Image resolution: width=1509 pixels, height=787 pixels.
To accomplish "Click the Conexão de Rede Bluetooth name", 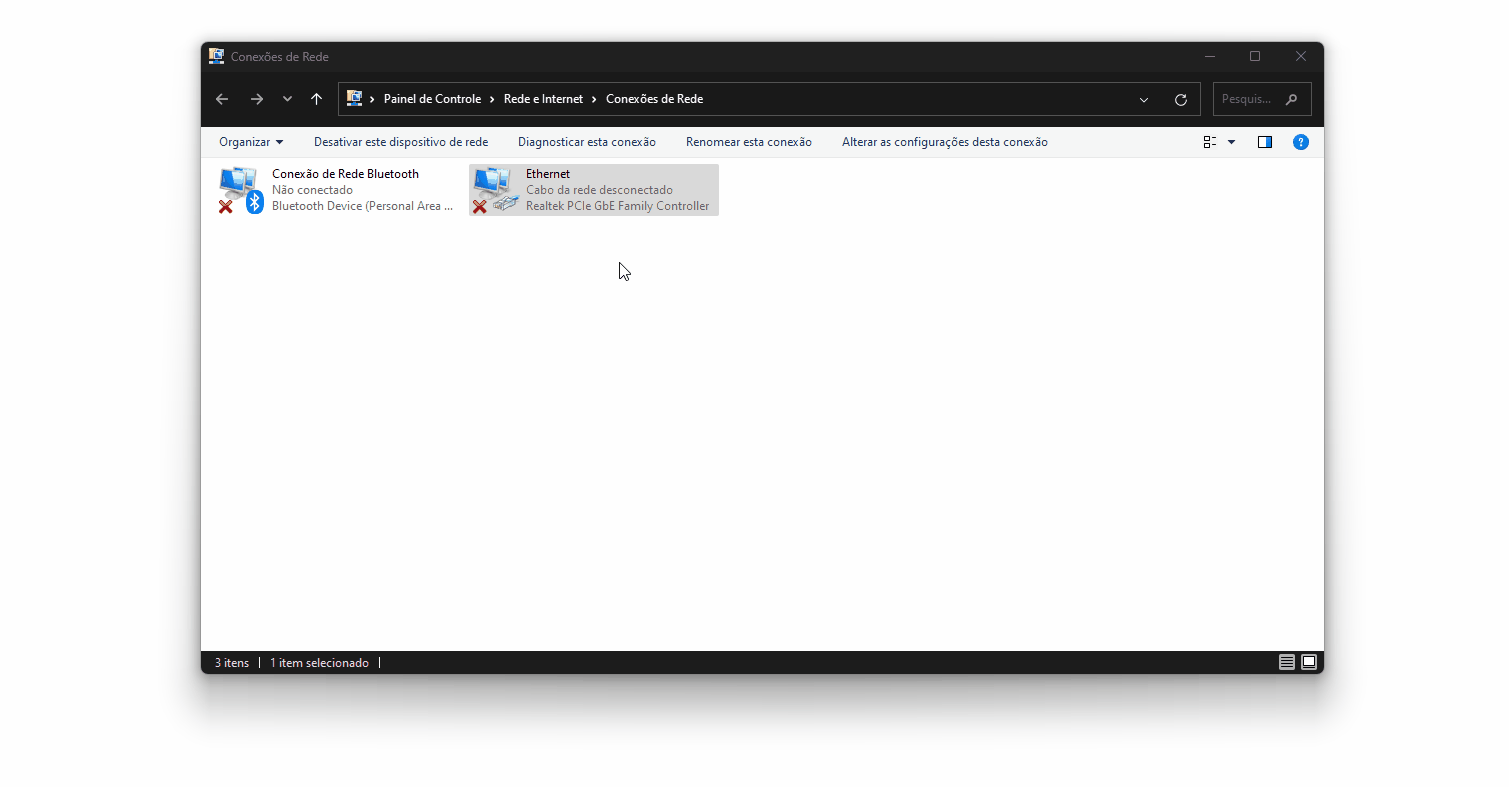I will [345, 174].
